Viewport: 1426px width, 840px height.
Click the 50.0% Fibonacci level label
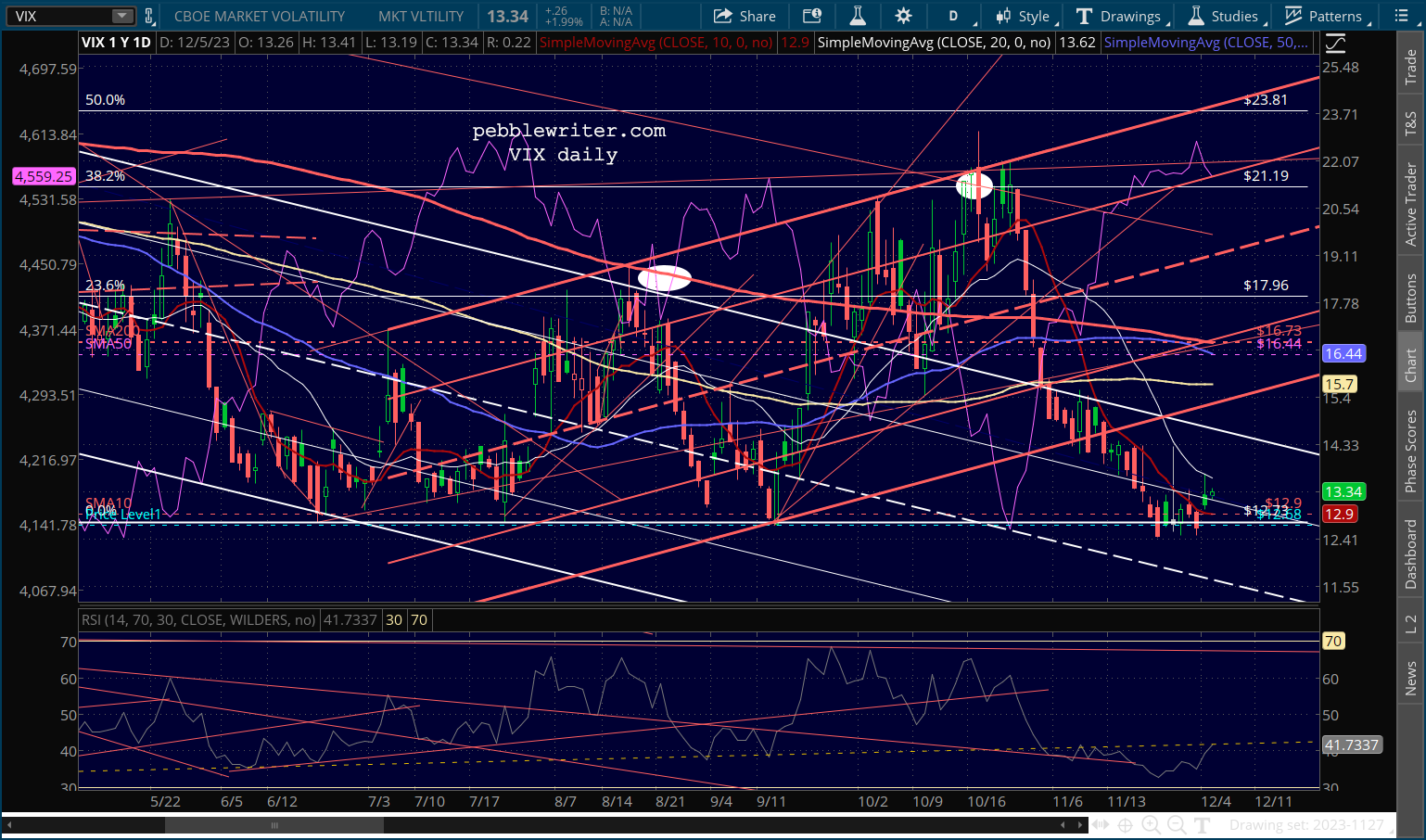point(105,100)
